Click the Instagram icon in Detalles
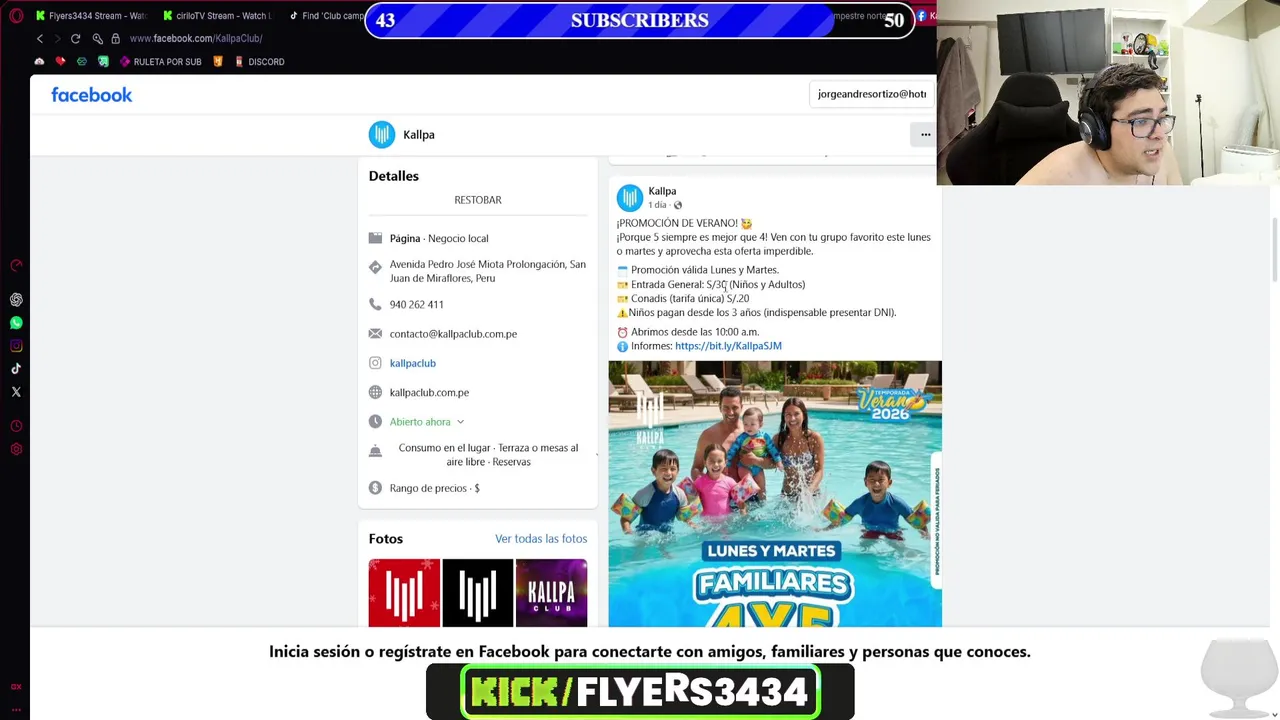1280x720 pixels. [375, 363]
